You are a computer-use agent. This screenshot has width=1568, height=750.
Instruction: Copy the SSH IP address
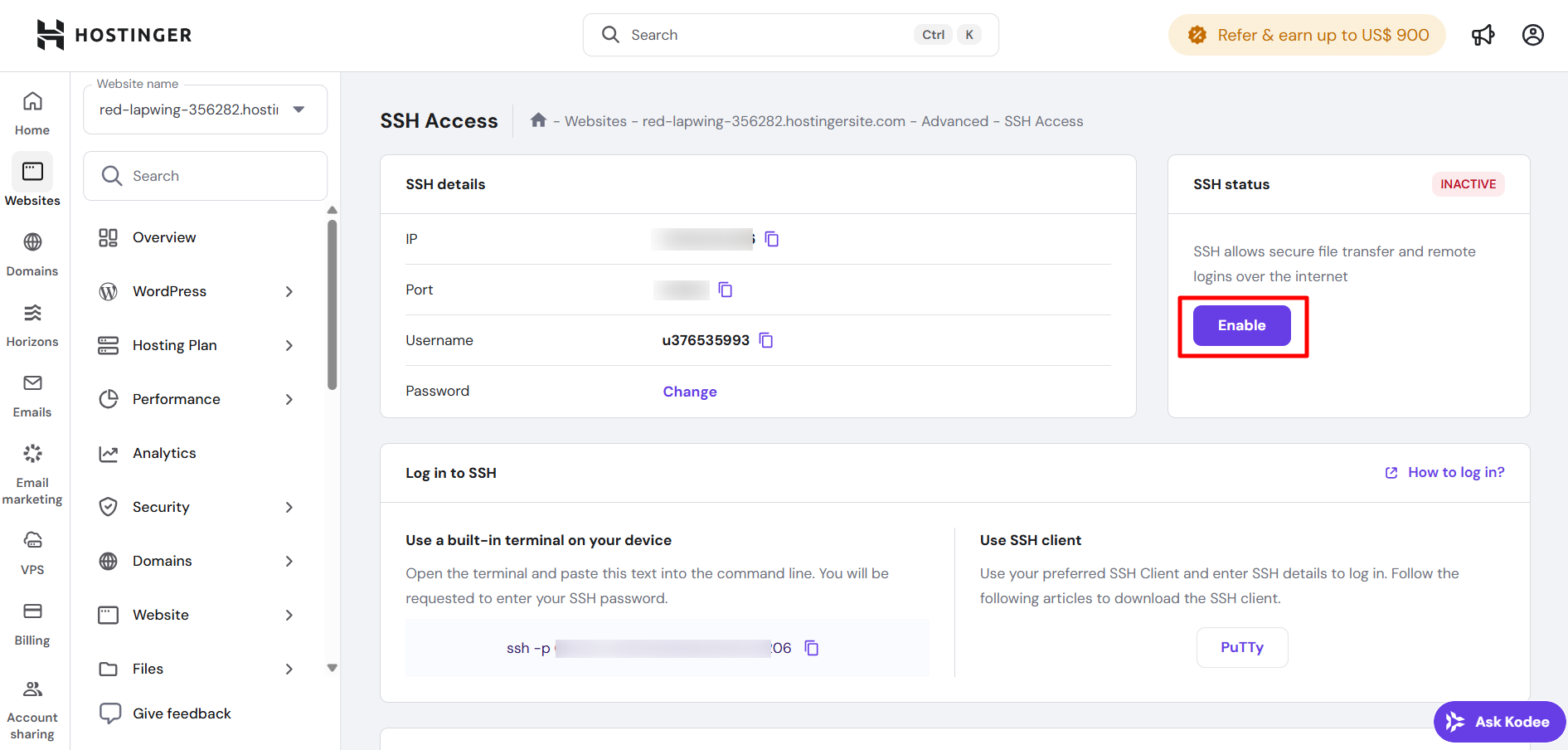(x=771, y=239)
